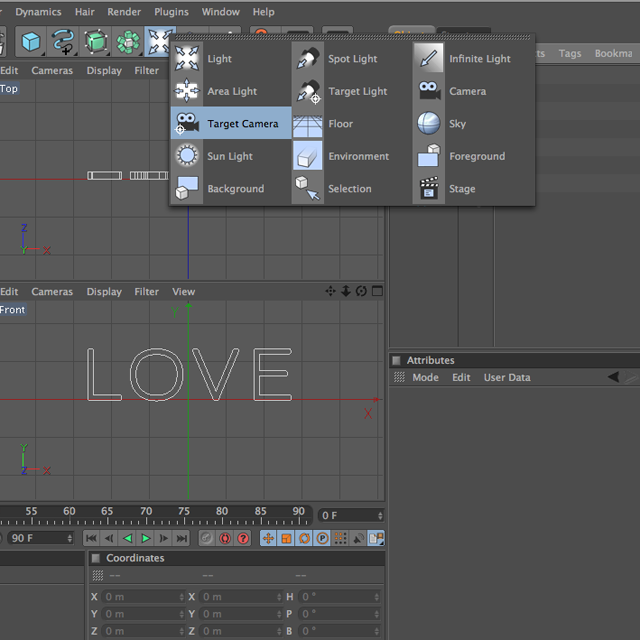Screen dimensions: 640x640
Task: Add a Background object
Action: (231, 189)
